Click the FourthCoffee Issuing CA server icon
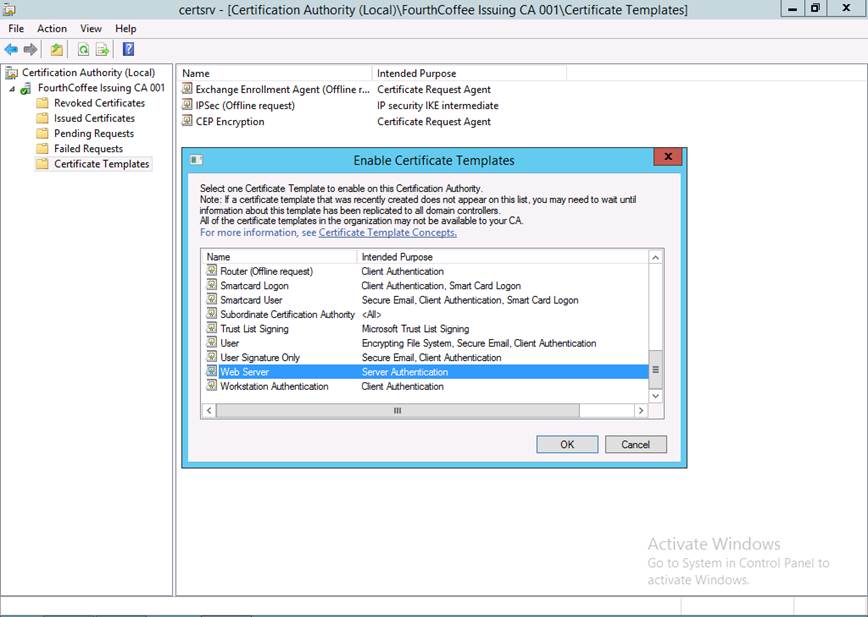 click(27, 88)
